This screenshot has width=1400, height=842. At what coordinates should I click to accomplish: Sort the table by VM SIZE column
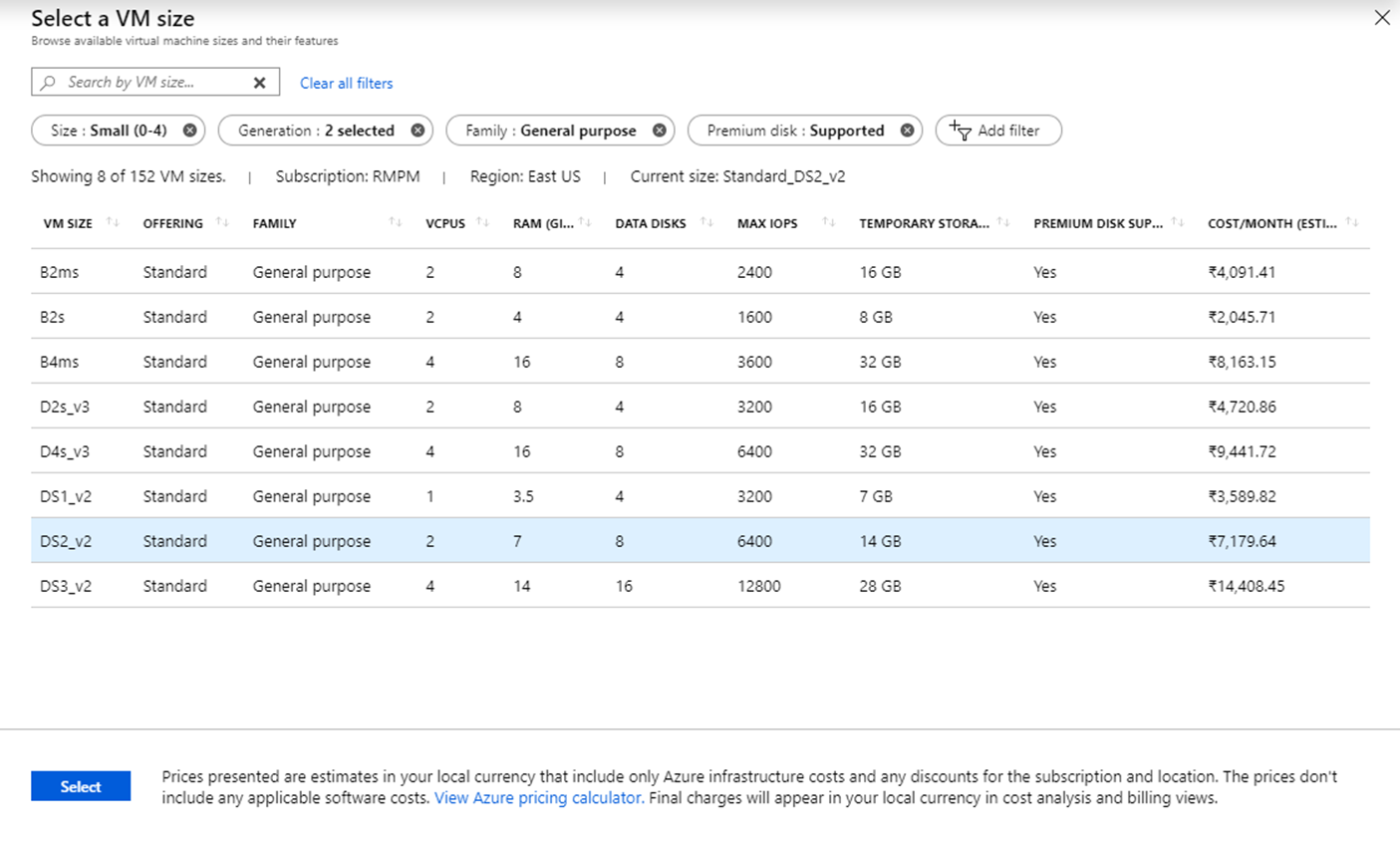pos(111,221)
